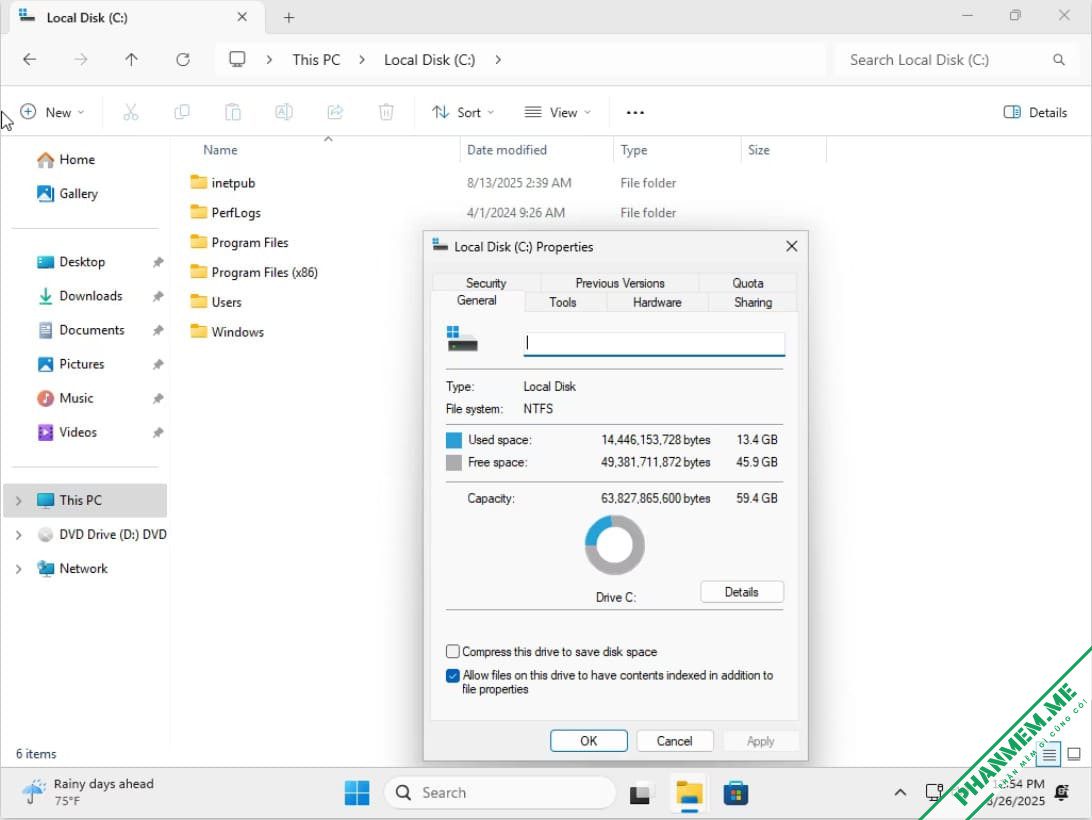The height and width of the screenshot is (820, 1092).
Task: Switch to details list view icon
Action: click(x=1050, y=754)
